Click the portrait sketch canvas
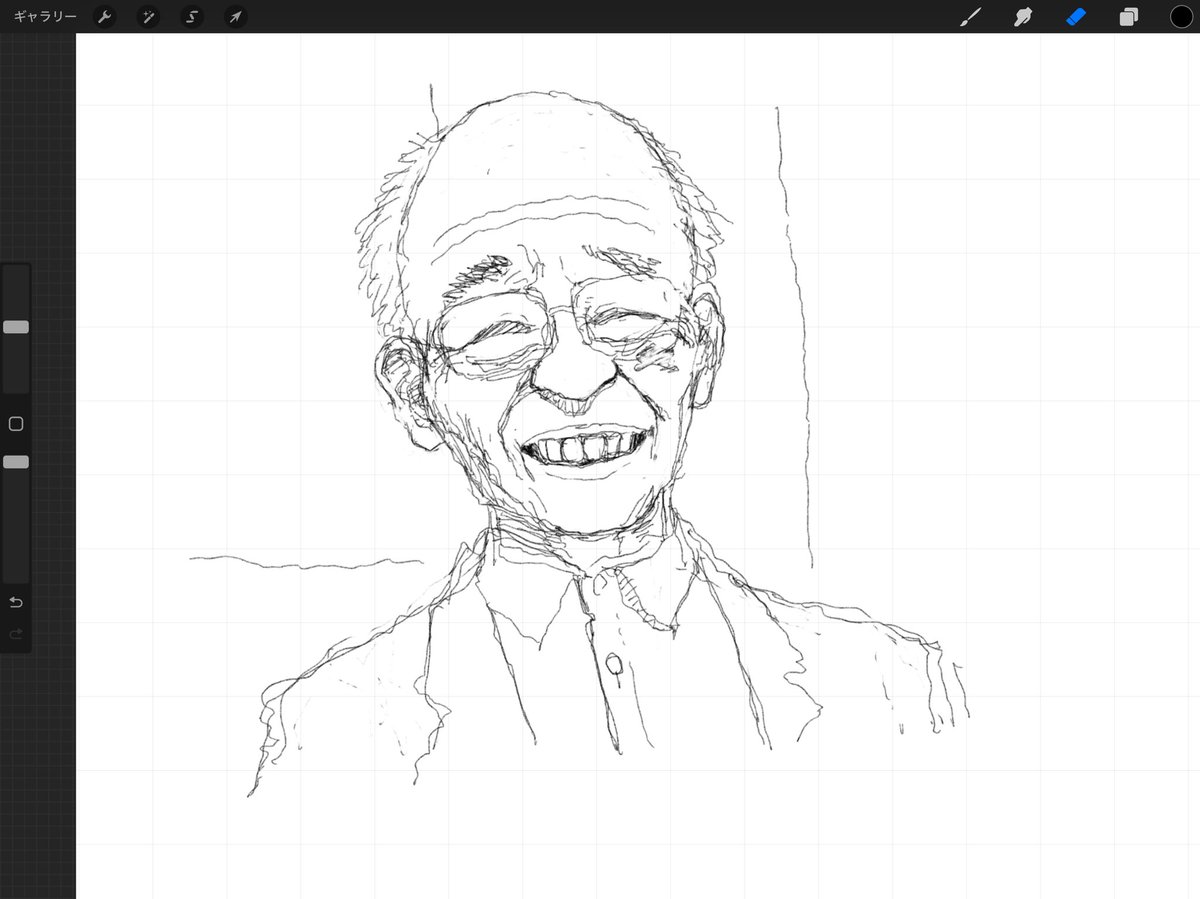The width and height of the screenshot is (1200, 899). pos(638,466)
